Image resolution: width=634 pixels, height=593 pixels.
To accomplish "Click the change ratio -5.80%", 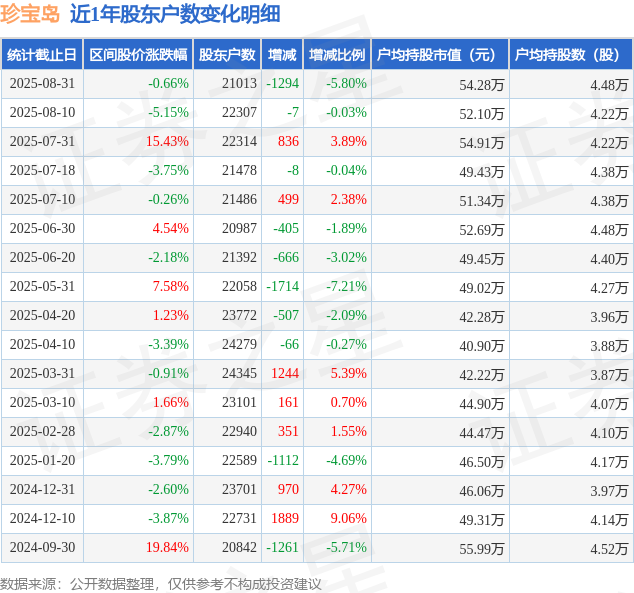I will point(347,84).
